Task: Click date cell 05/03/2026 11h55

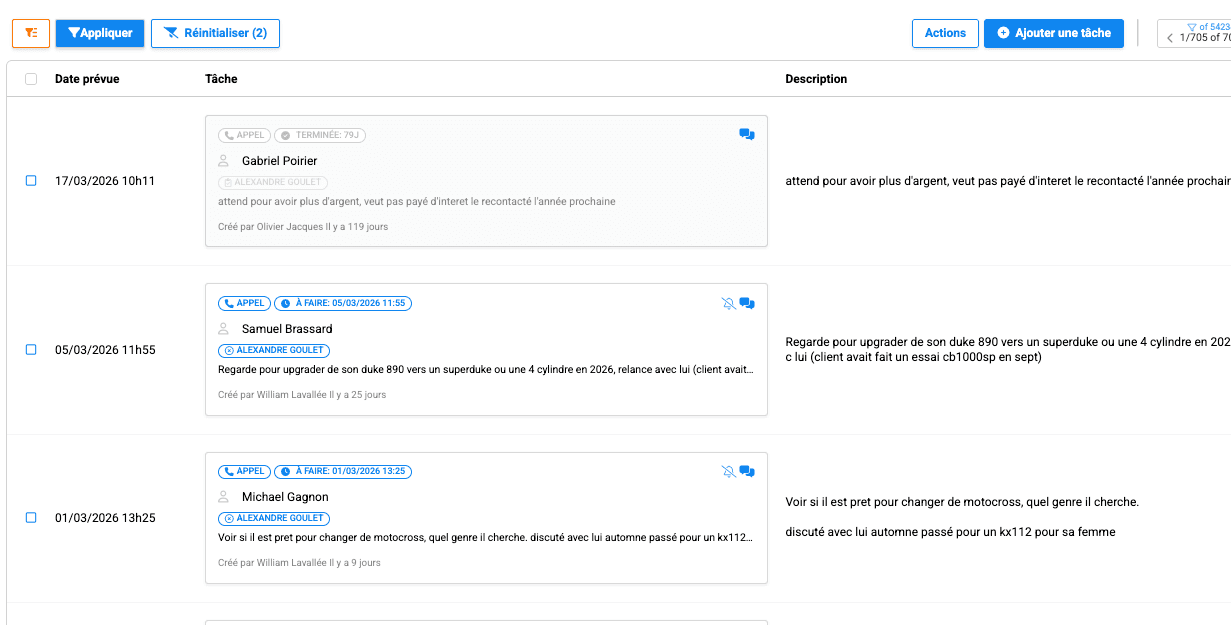Action: (105, 350)
